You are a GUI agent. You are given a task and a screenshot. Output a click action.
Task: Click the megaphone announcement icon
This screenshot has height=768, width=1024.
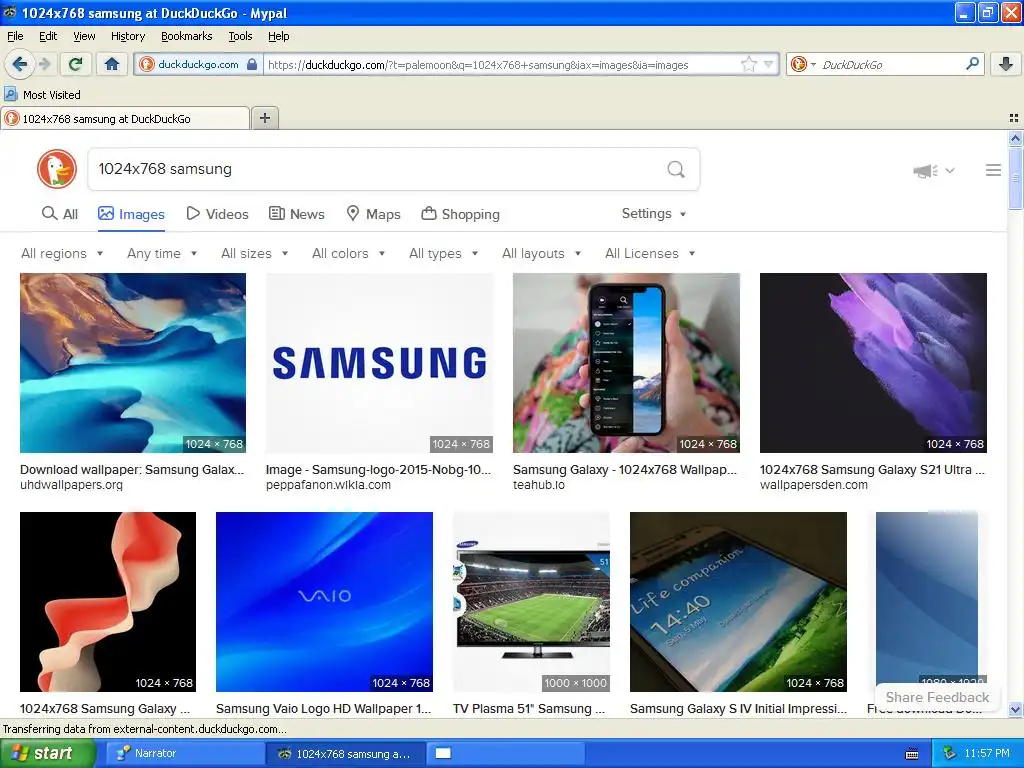click(925, 171)
